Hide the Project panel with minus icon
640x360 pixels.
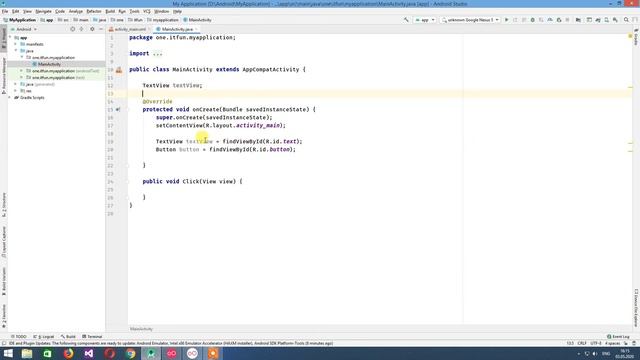(x=101, y=29)
